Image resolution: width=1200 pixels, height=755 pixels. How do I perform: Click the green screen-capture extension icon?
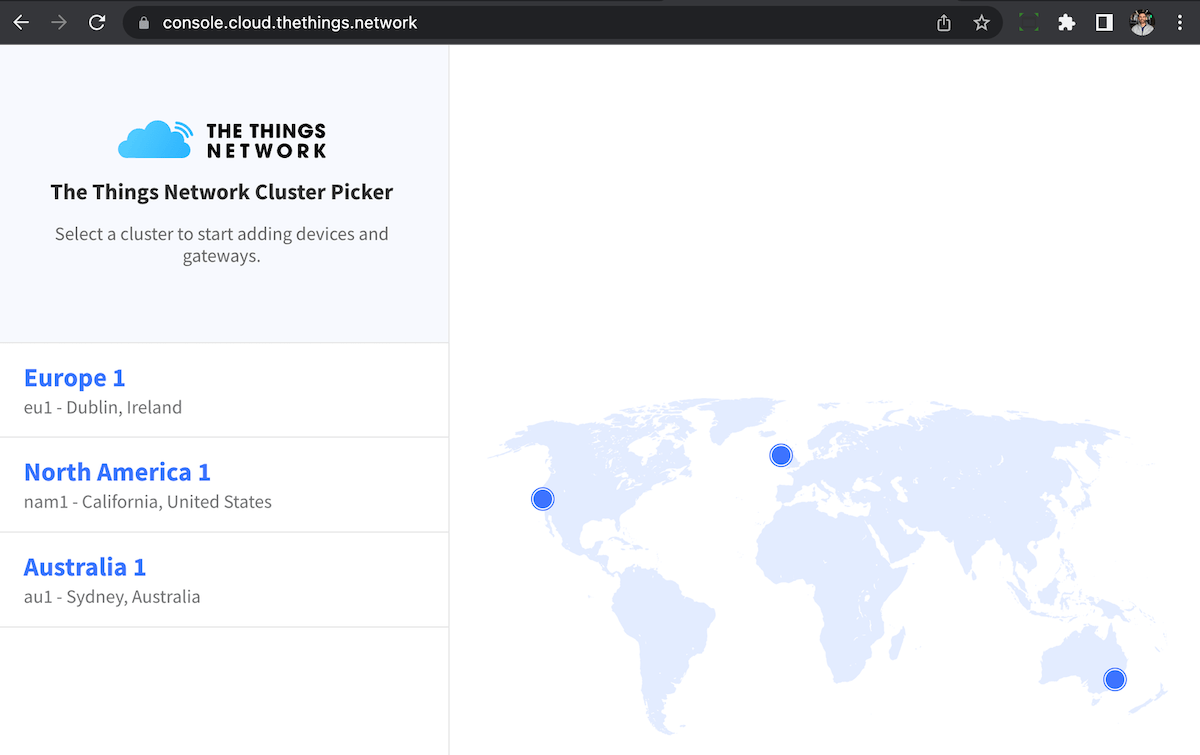pyautogui.click(x=1028, y=22)
